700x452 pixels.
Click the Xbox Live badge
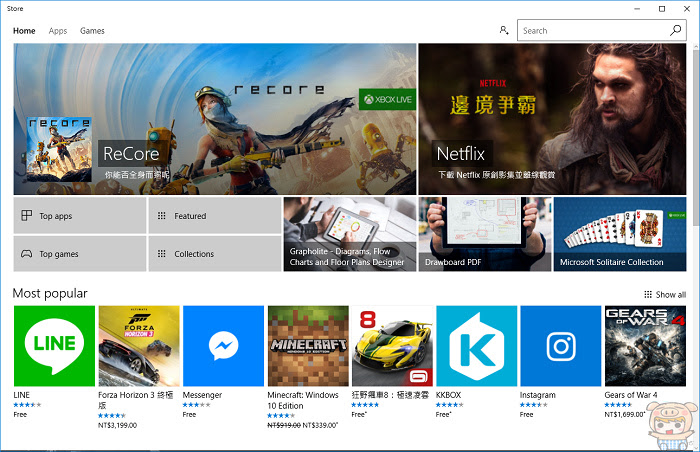387,99
